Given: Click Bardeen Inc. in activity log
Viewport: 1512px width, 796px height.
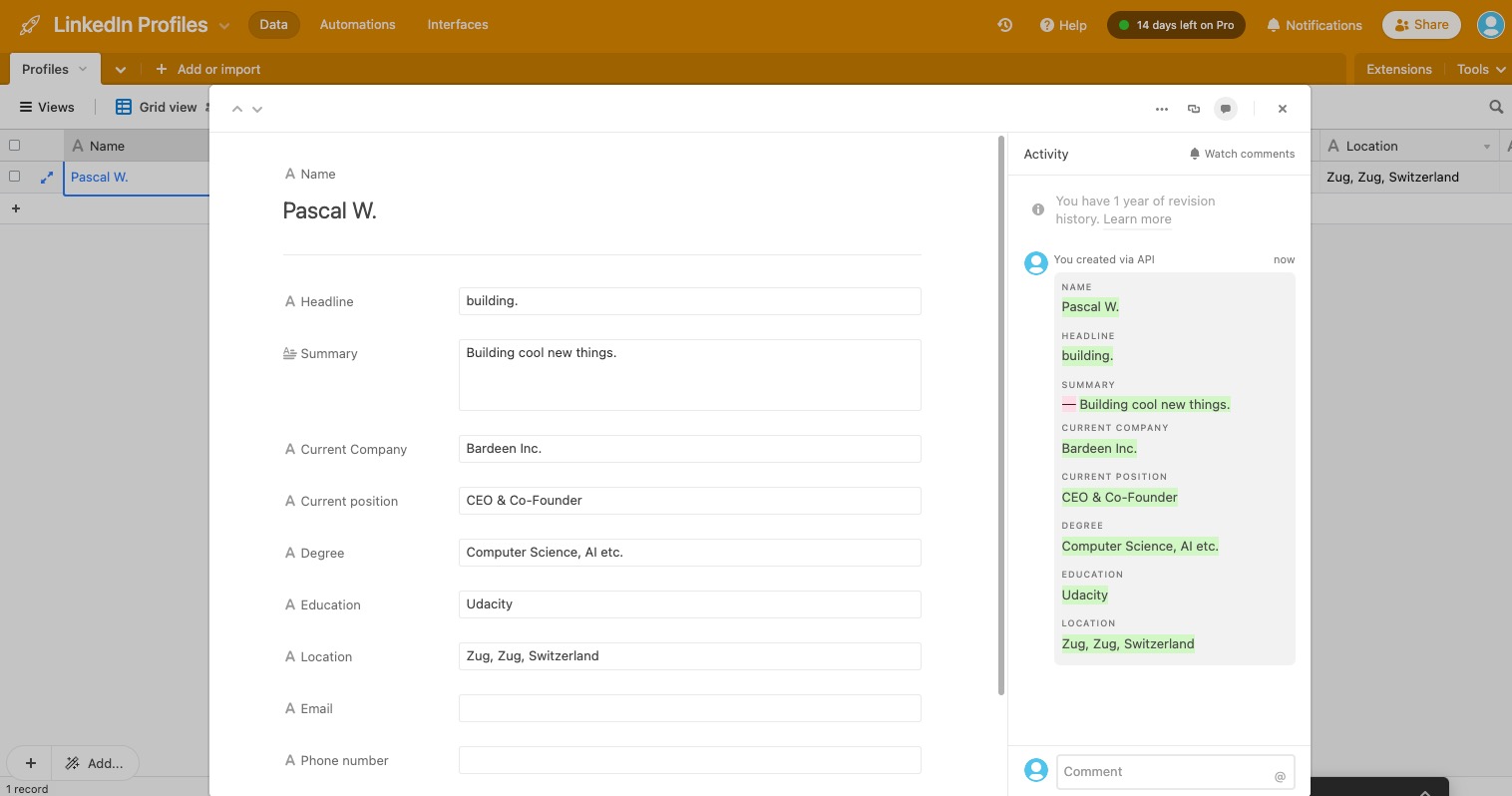Looking at the screenshot, I should (1099, 449).
